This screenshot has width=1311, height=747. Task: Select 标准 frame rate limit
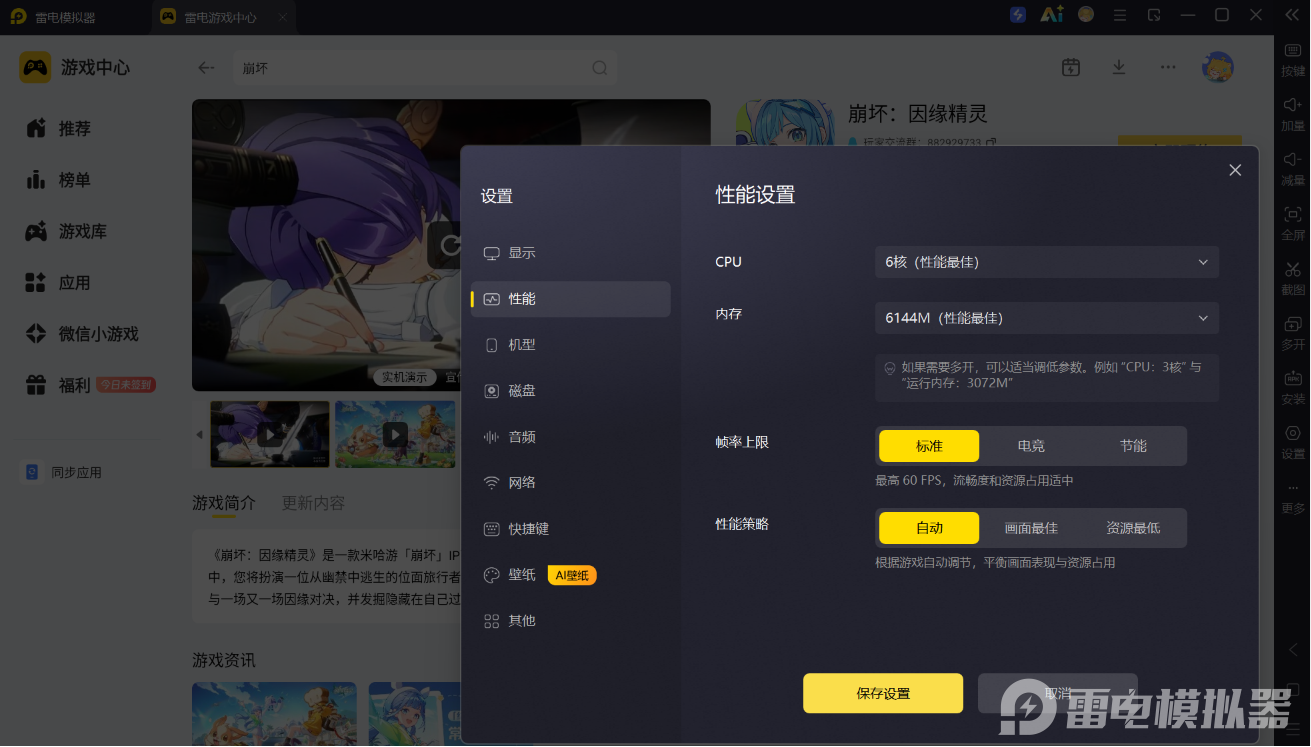coord(930,446)
